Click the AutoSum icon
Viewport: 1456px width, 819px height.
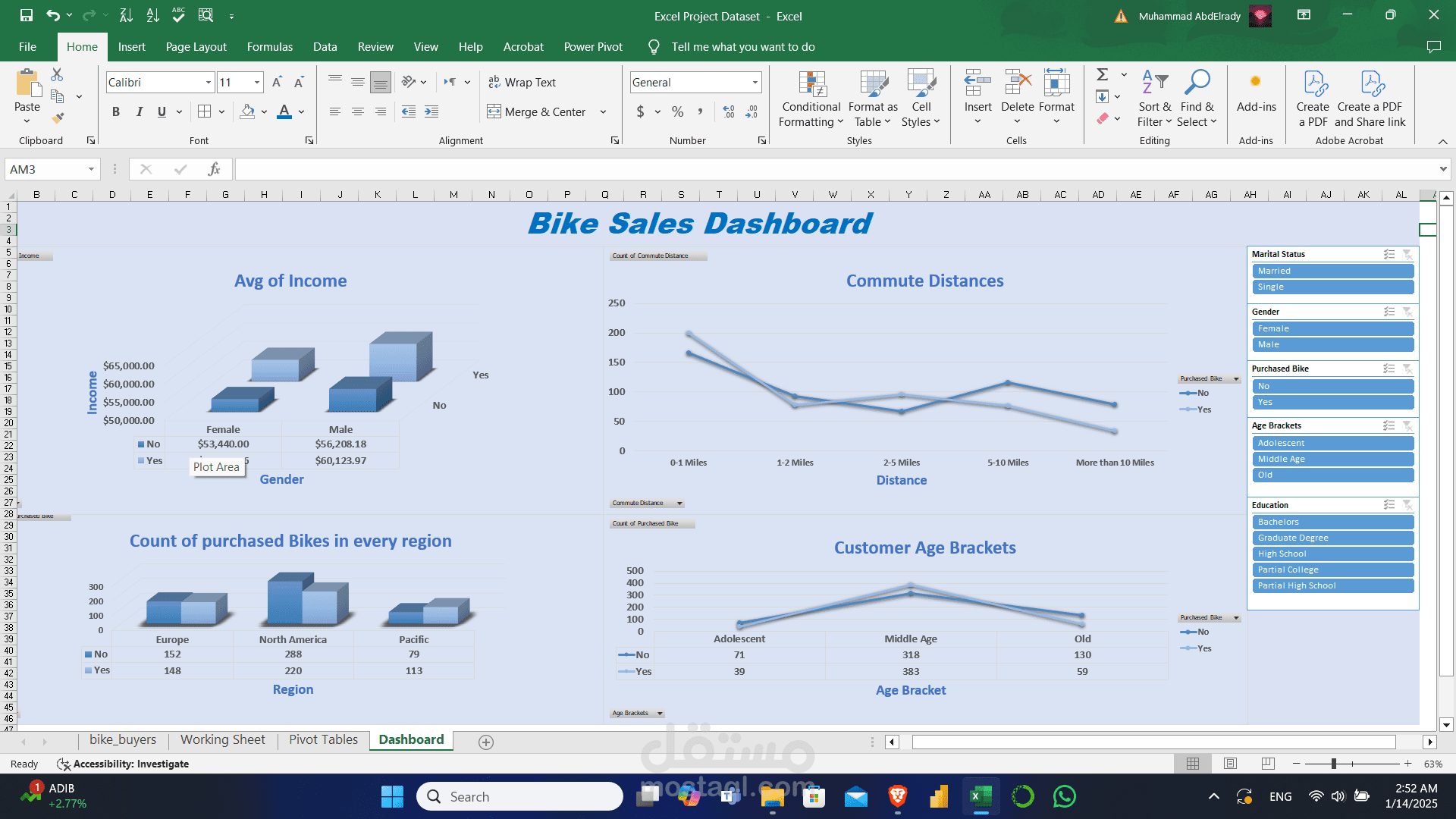[1102, 74]
